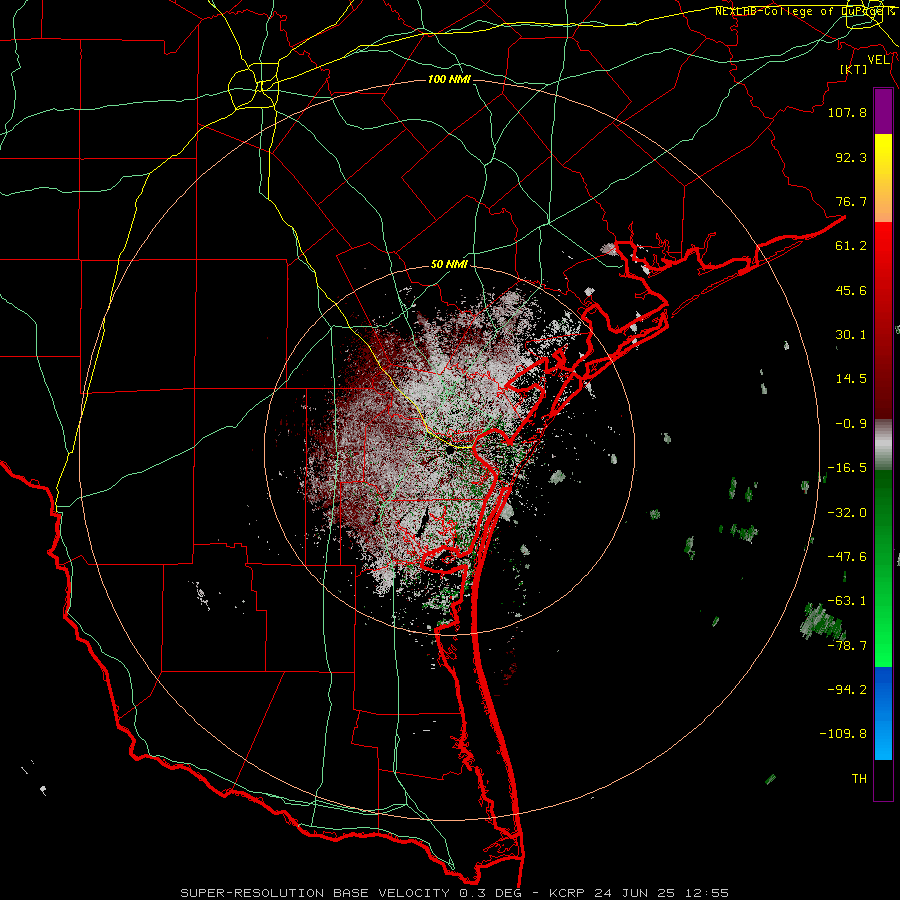Click the -94.2 velocity scale value

point(847,690)
